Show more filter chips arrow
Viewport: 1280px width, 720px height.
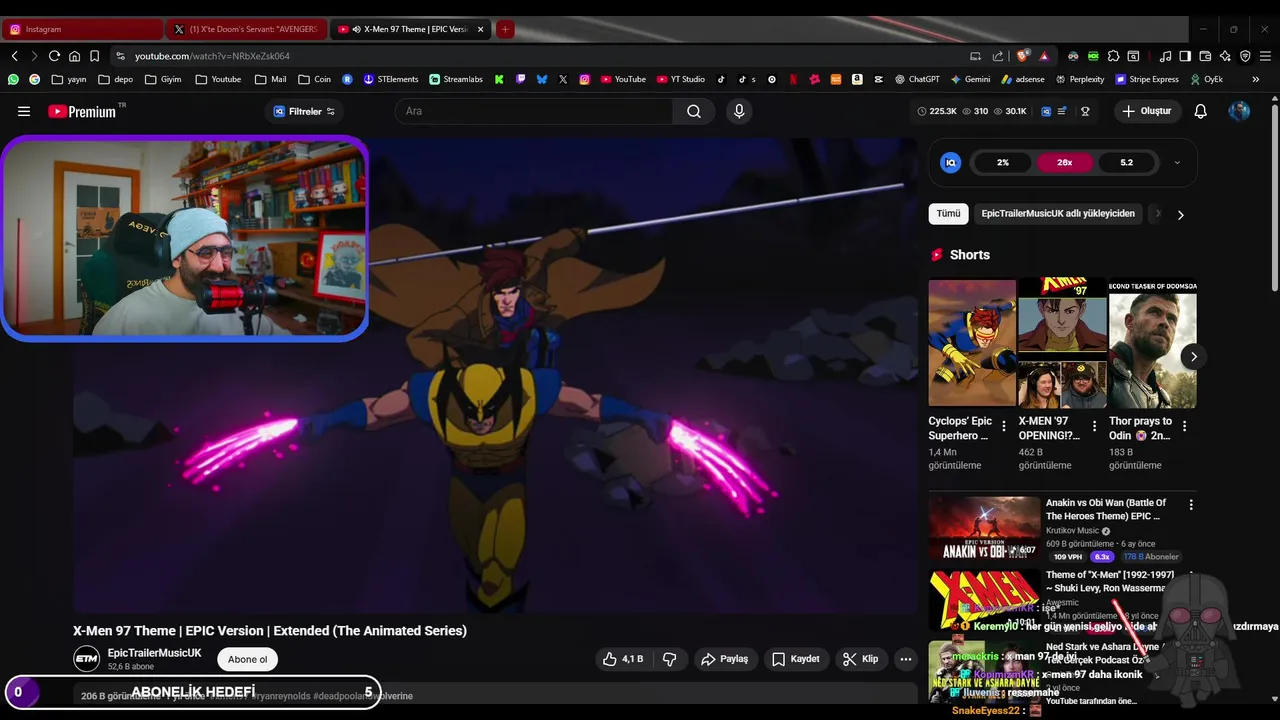pos(1180,214)
